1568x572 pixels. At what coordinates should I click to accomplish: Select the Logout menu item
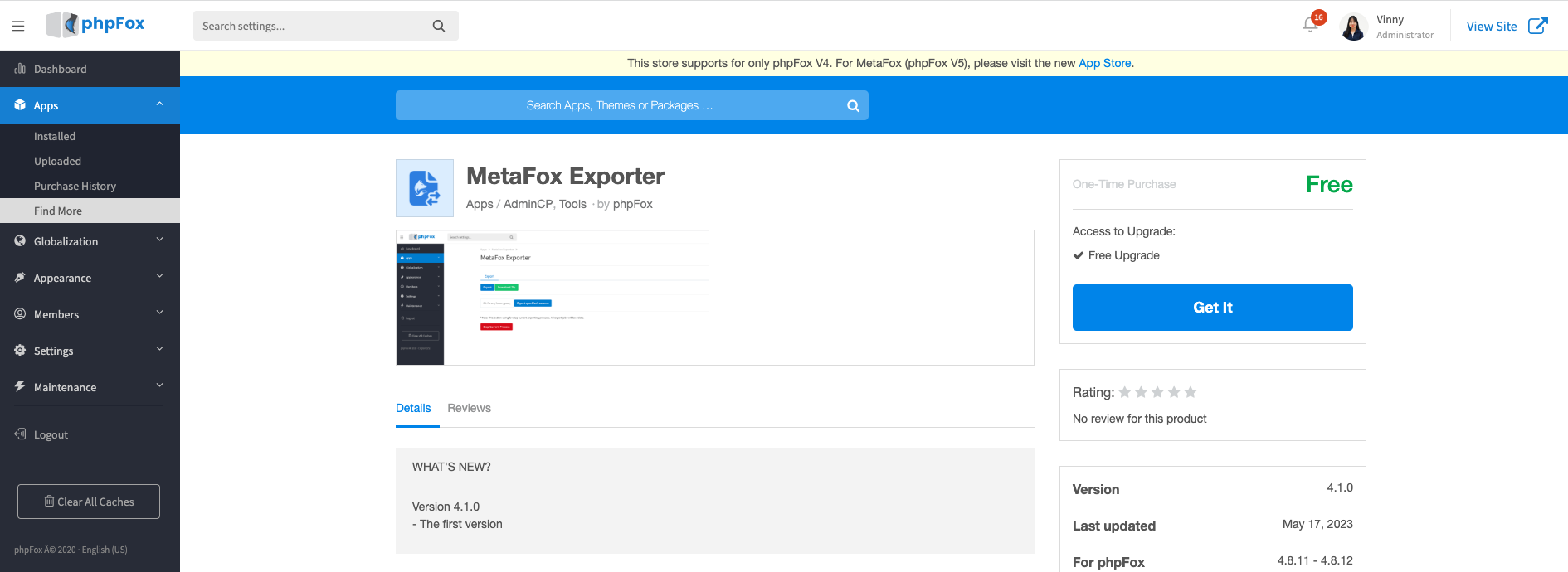(x=90, y=434)
